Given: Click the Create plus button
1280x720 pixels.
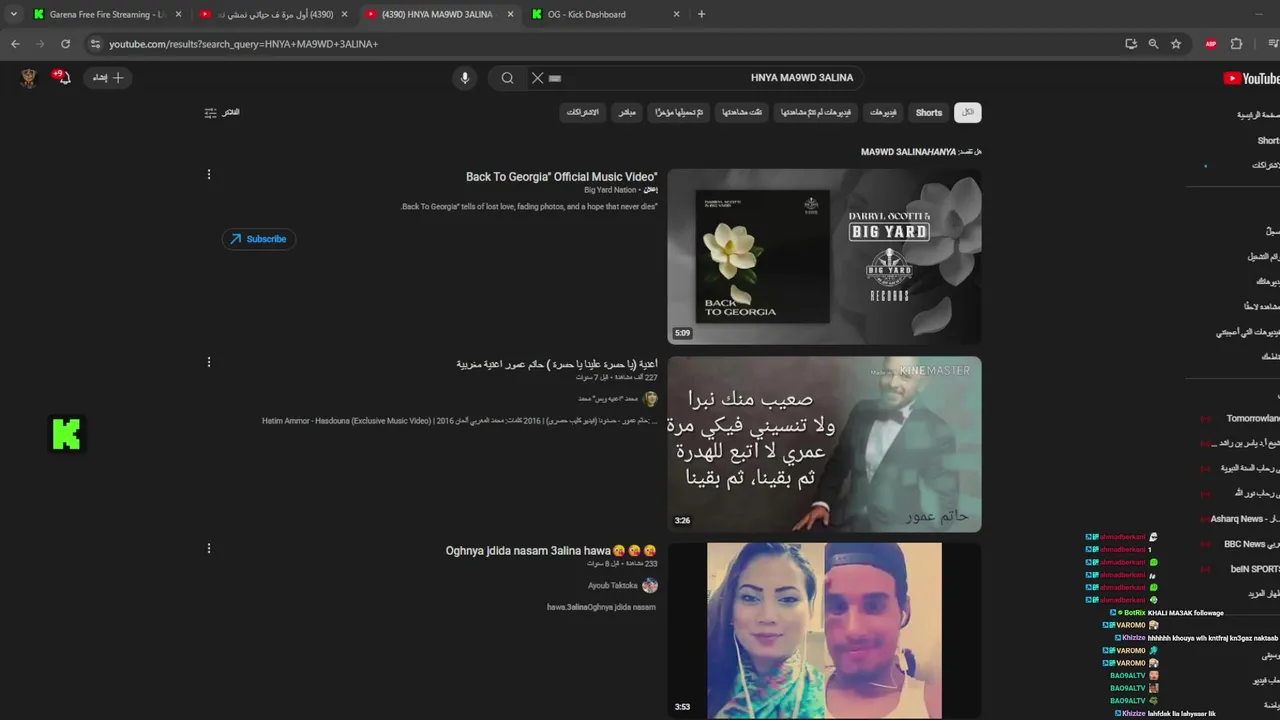Looking at the screenshot, I should click(x=109, y=77).
